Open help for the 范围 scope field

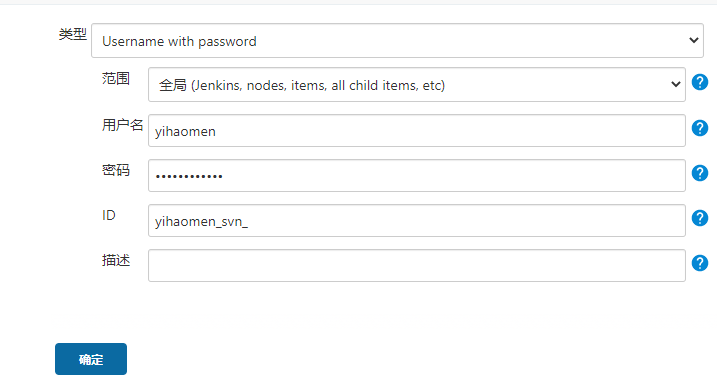[700, 82]
